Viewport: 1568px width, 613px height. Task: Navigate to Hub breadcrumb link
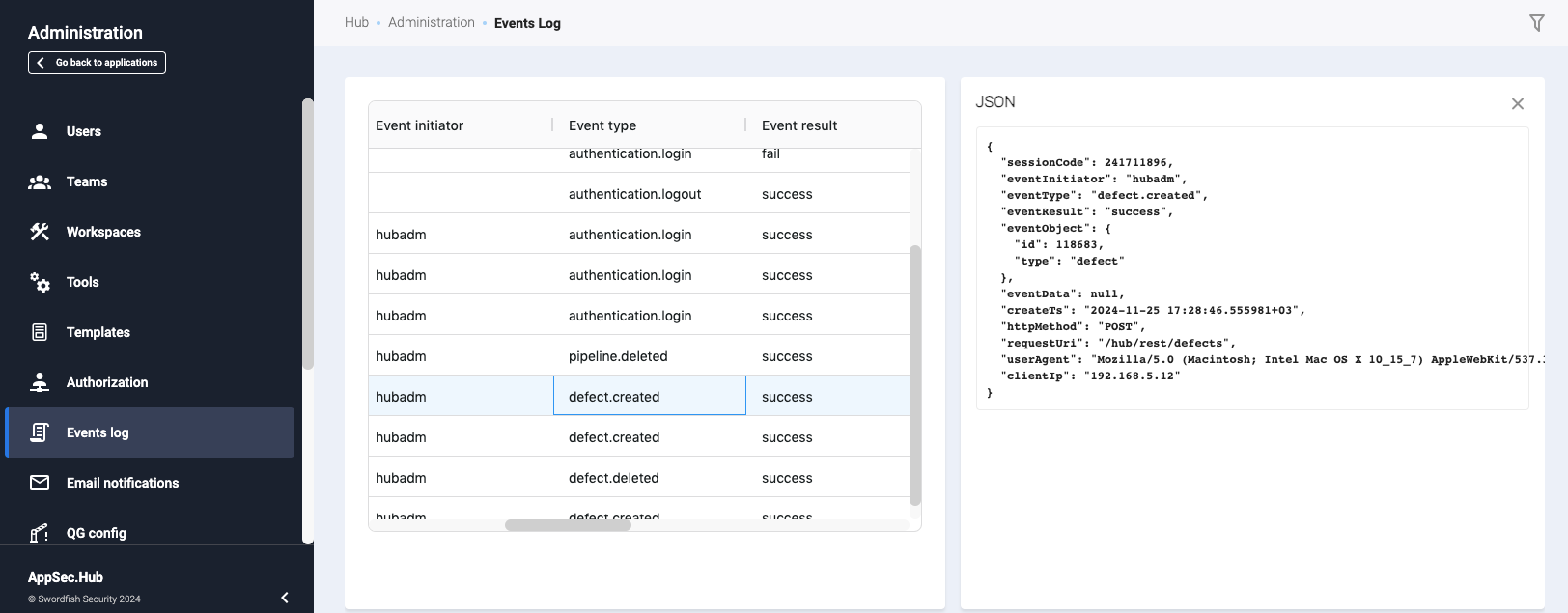click(356, 22)
